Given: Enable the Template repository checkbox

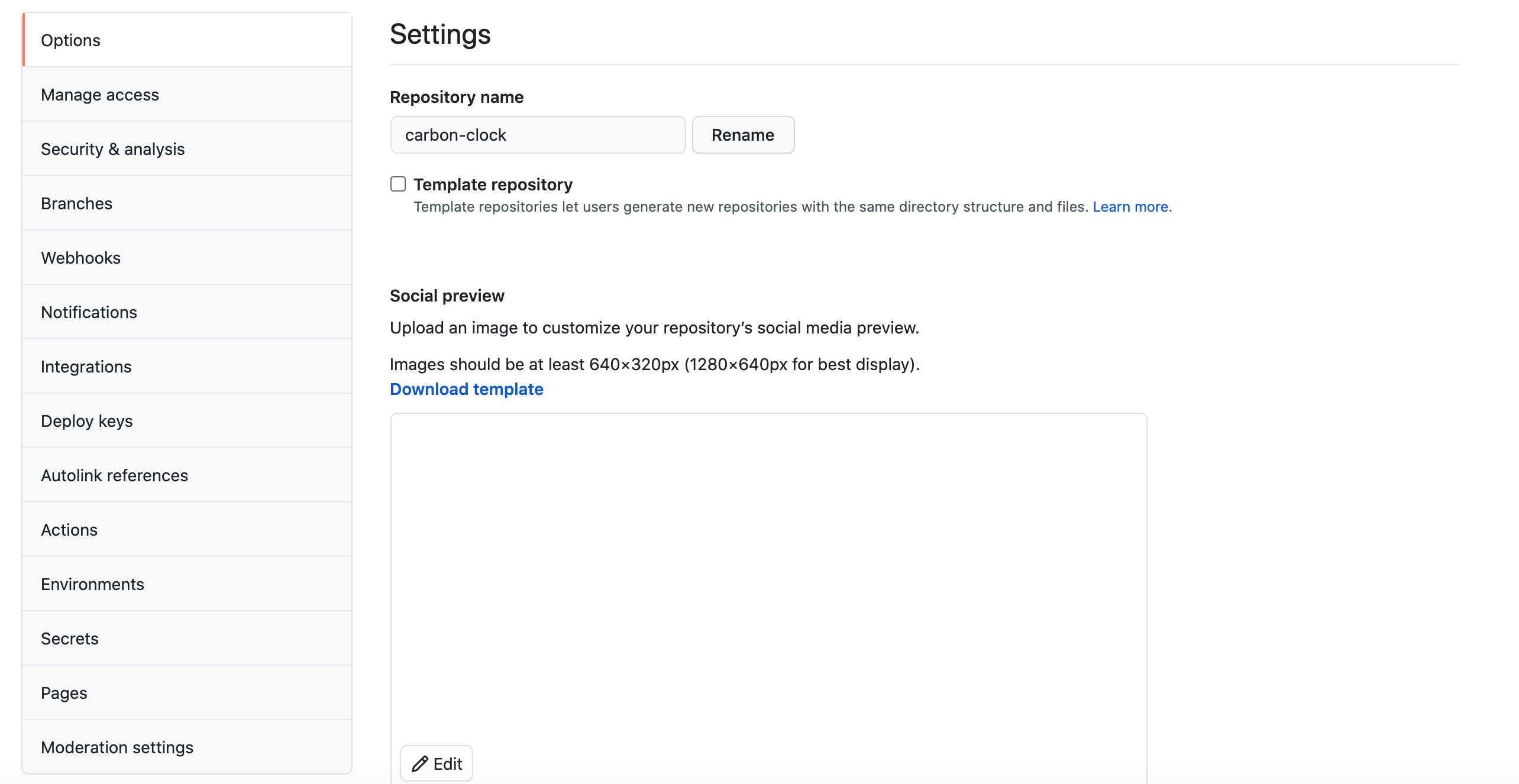Looking at the screenshot, I should click(x=398, y=184).
